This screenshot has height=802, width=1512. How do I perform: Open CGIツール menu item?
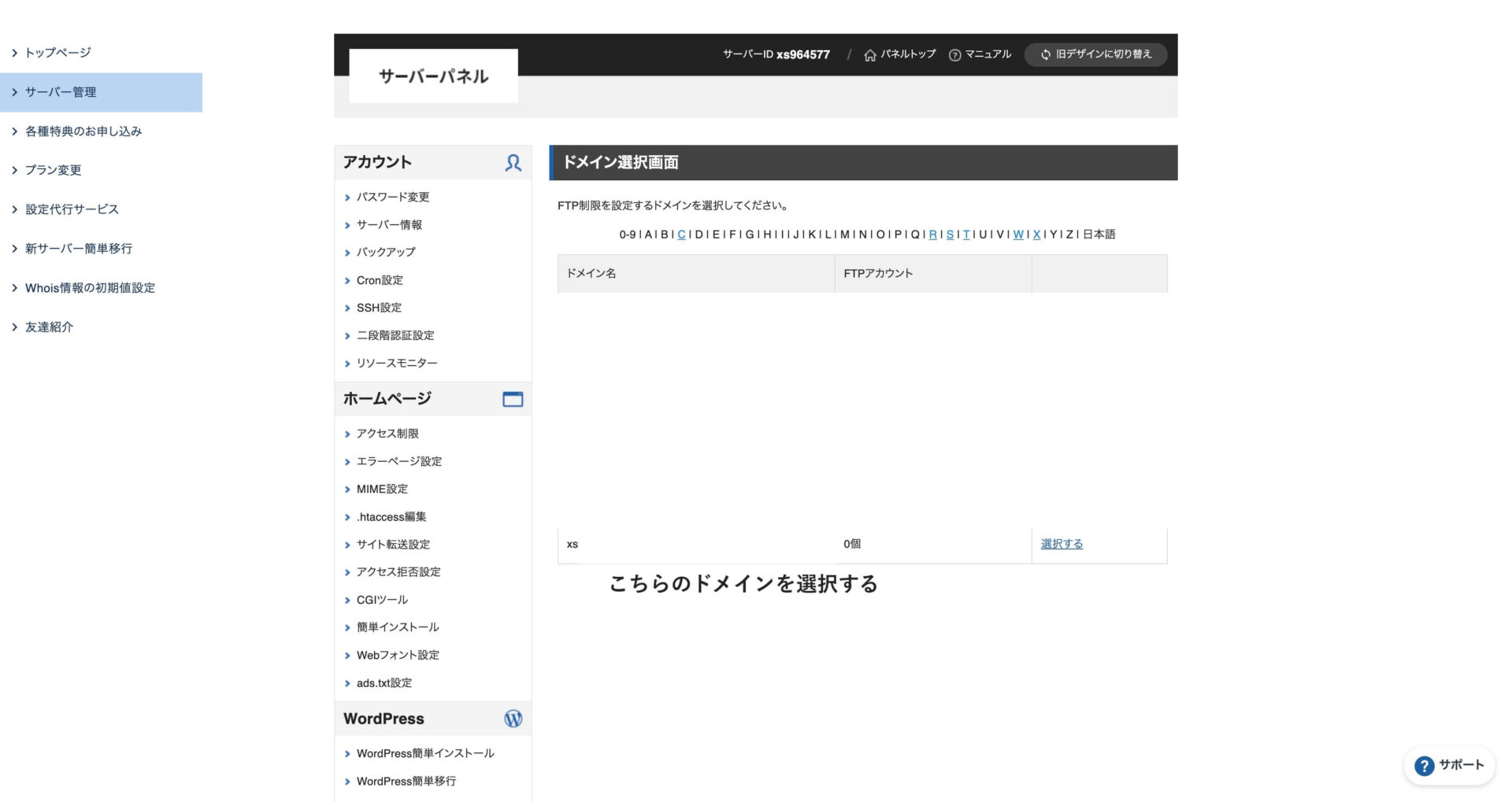click(382, 600)
